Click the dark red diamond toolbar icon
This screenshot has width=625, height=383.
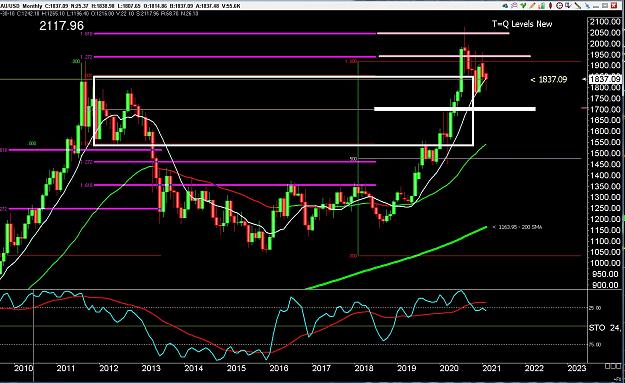pyautogui.click(x=550, y=6)
